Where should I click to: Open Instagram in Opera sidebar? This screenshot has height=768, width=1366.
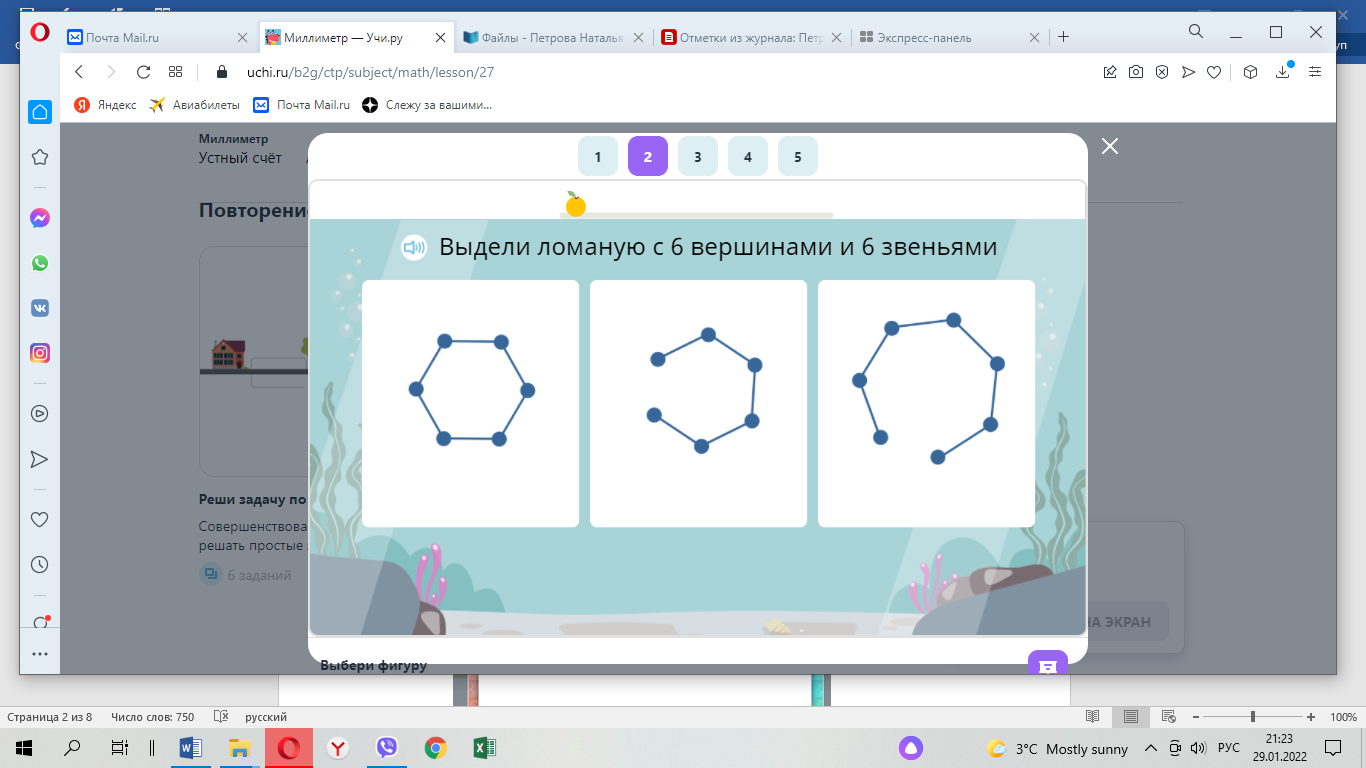click(x=40, y=353)
